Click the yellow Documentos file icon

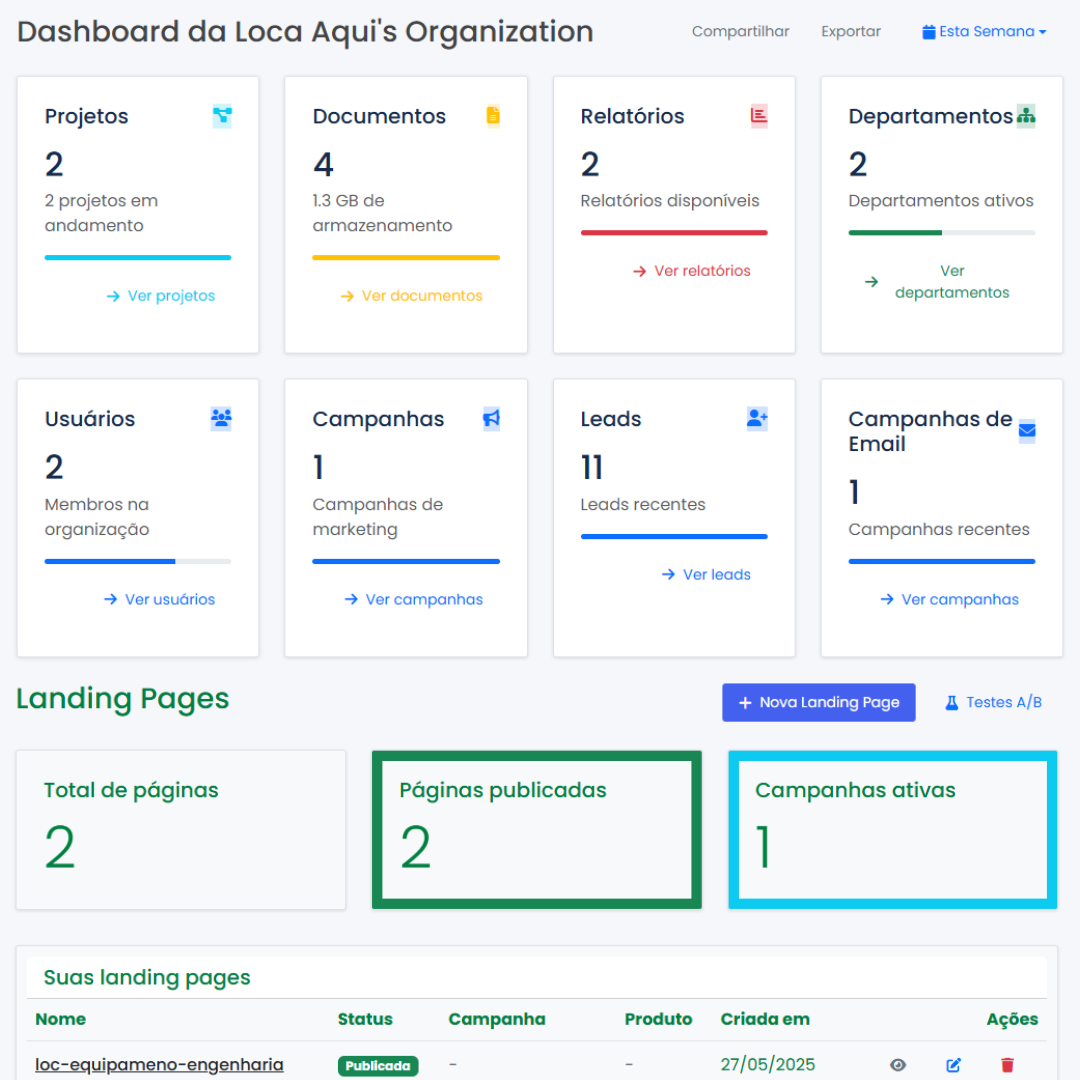(x=492, y=116)
